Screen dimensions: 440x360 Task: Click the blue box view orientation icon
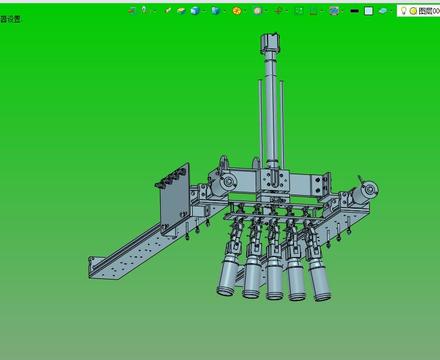tap(216, 11)
